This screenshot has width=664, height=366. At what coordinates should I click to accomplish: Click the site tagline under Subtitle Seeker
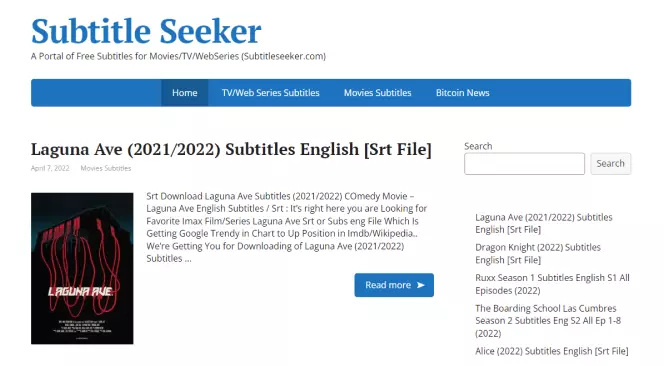point(178,56)
